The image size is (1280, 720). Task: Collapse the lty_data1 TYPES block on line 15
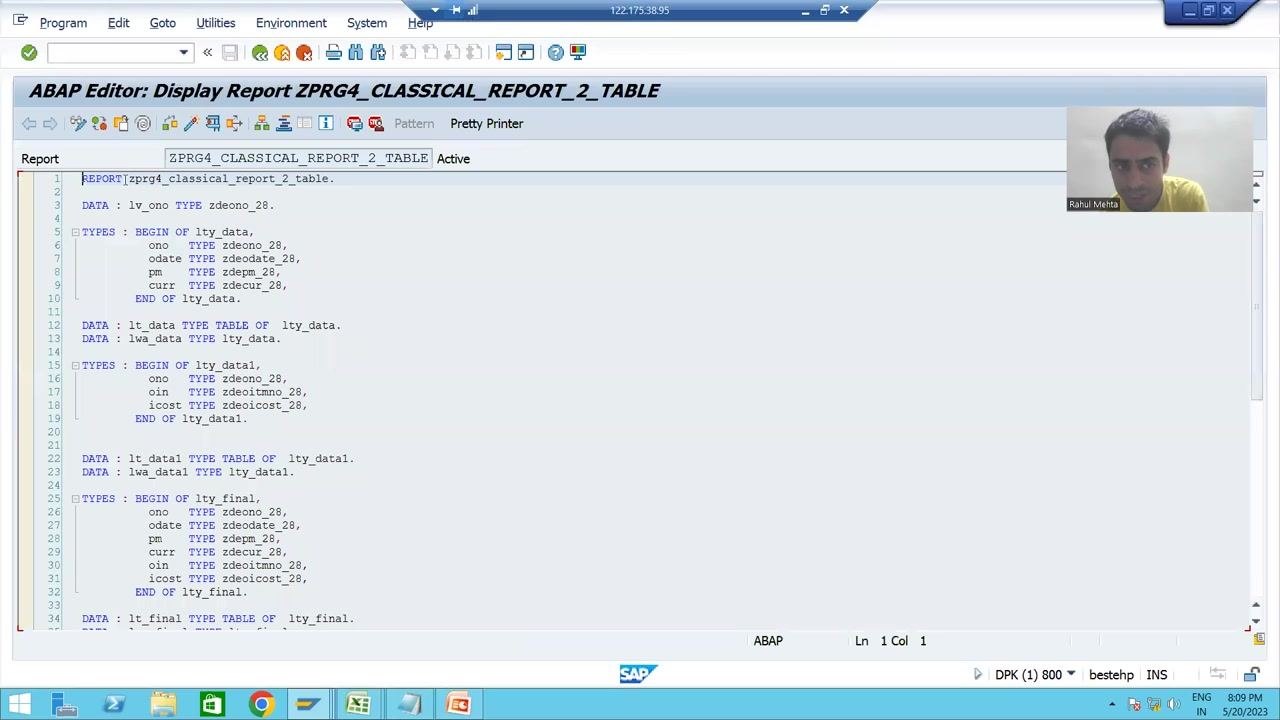[x=75, y=365]
